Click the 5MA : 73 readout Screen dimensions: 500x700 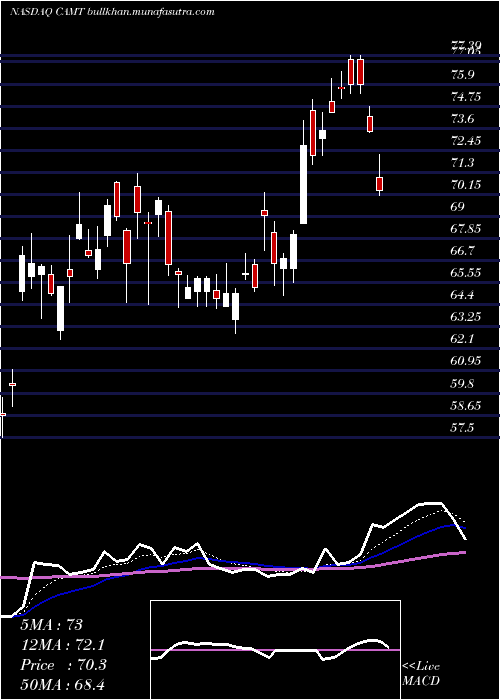click(52, 625)
